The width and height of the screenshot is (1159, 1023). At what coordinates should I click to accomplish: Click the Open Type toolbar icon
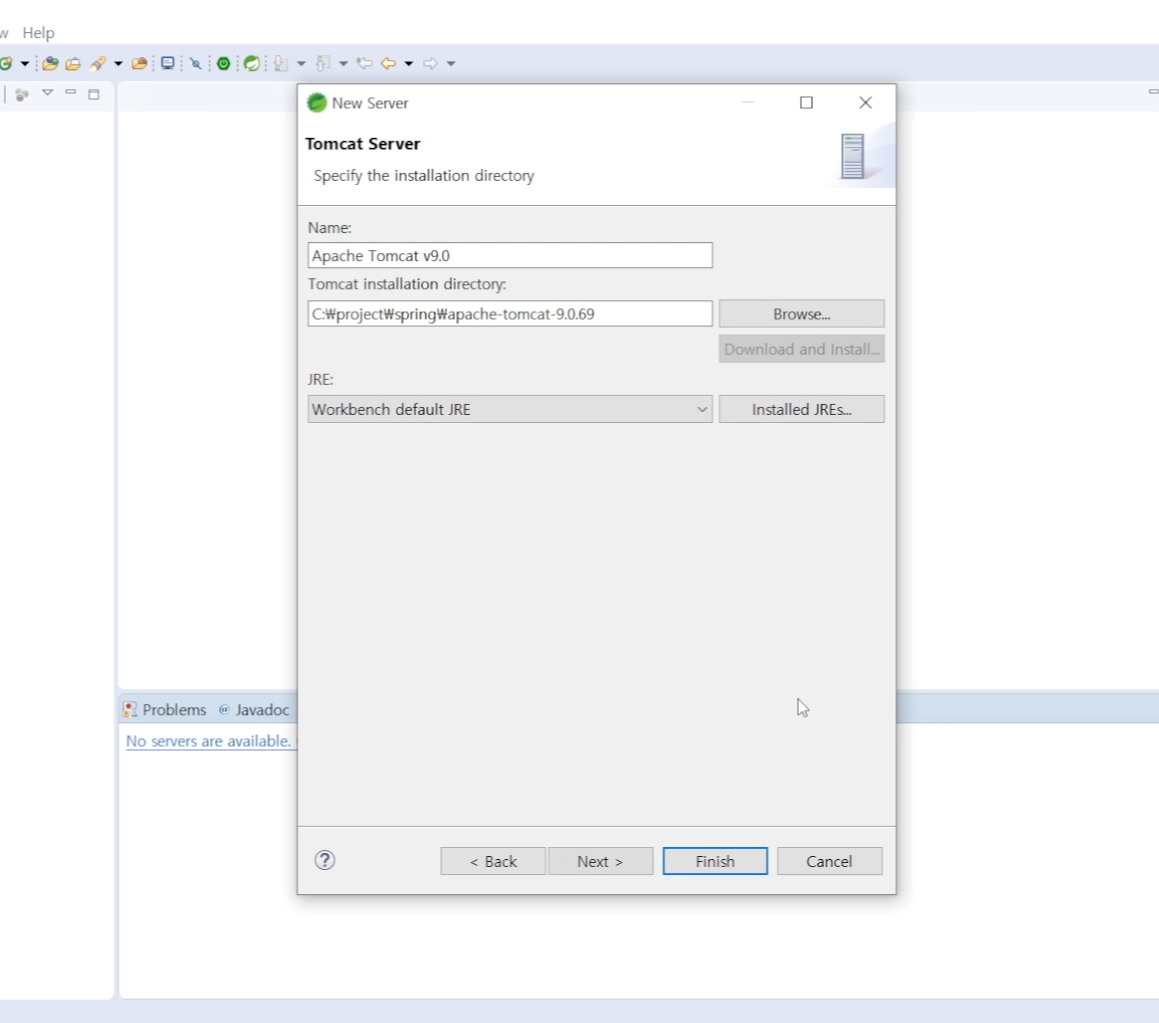pyautogui.click(x=50, y=64)
